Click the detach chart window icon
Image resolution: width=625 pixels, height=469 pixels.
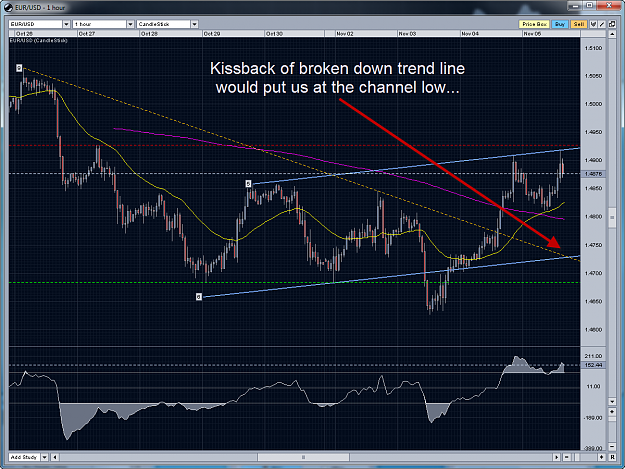(x=612, y=24)
